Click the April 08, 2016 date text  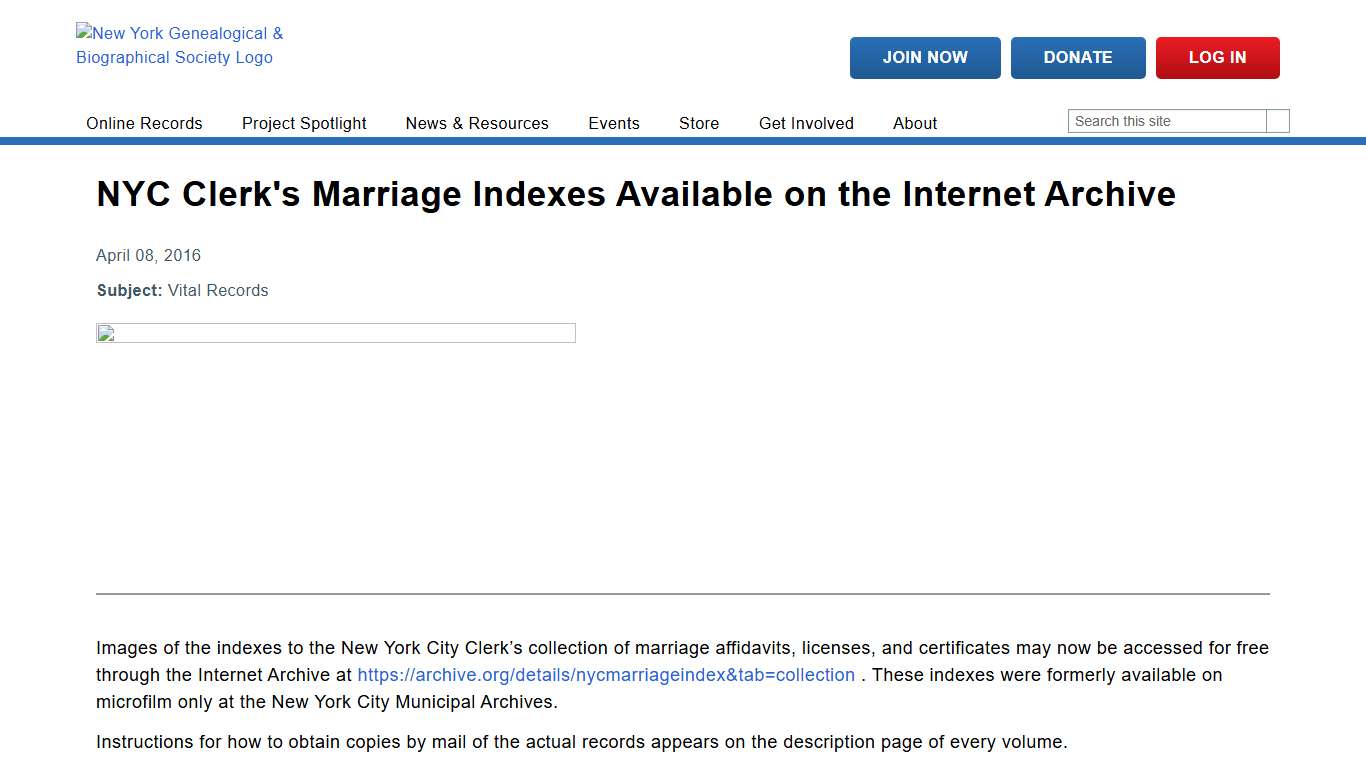coord(148,255)
